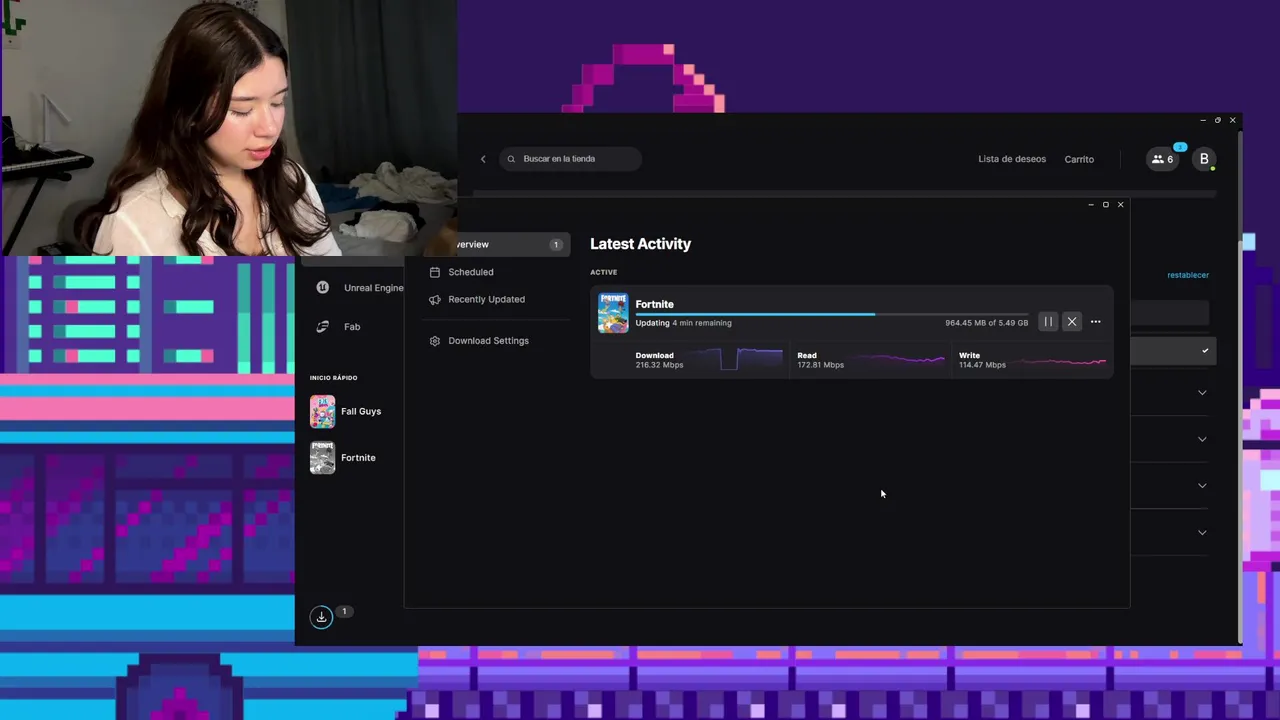
Task: Click '964.45 MB of 5.49 GB' text
Action: 986,323
